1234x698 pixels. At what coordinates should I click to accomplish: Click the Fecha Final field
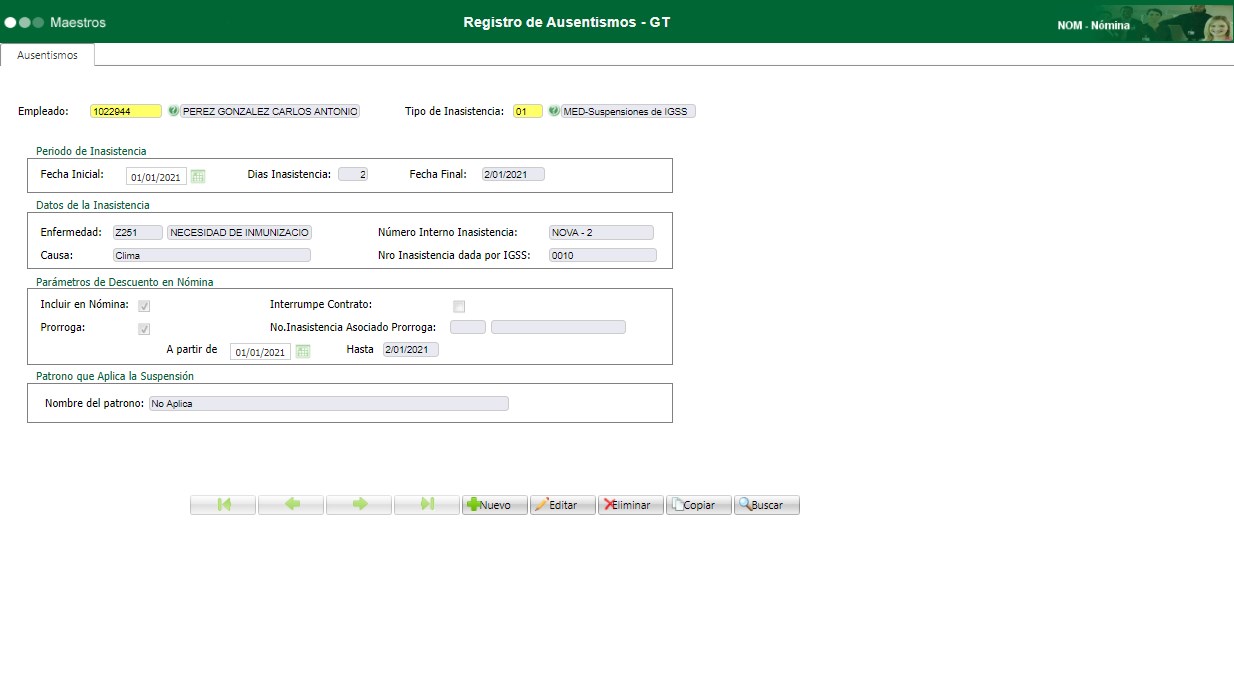point(513,174)
